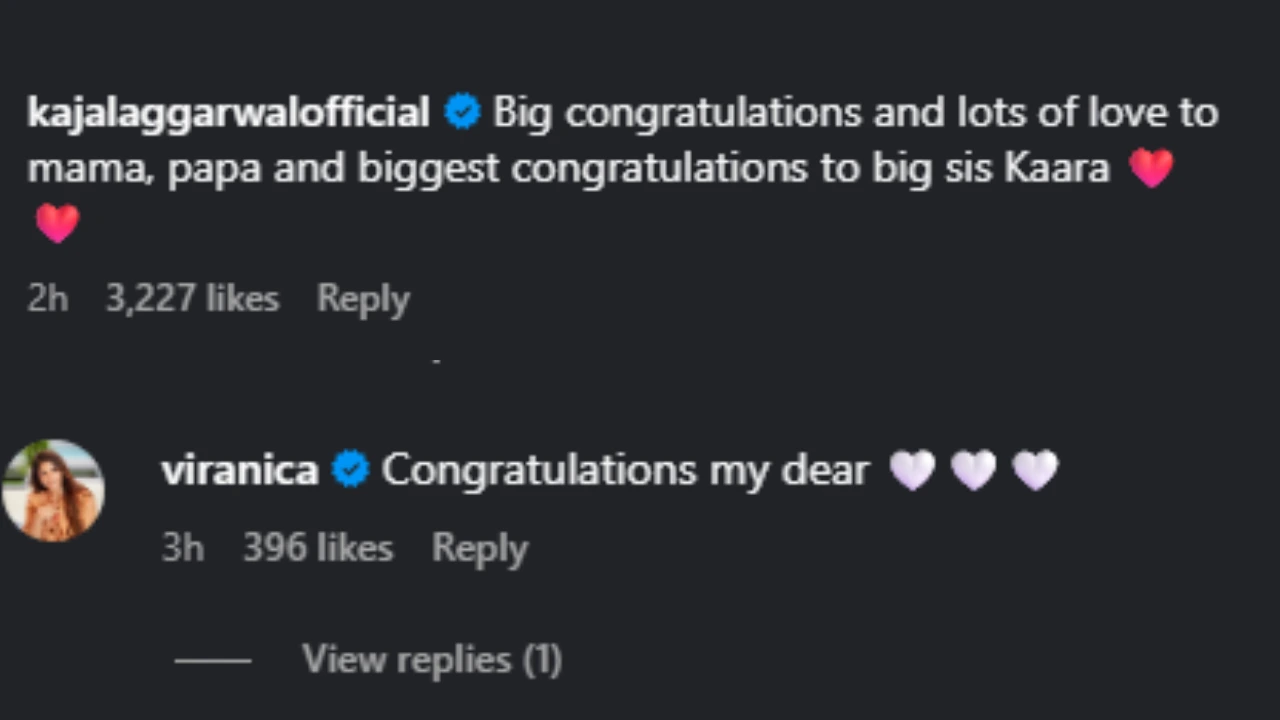
Task: View who liked kajalaggarwalofficial's comment
Action: (x=192, y=298)
